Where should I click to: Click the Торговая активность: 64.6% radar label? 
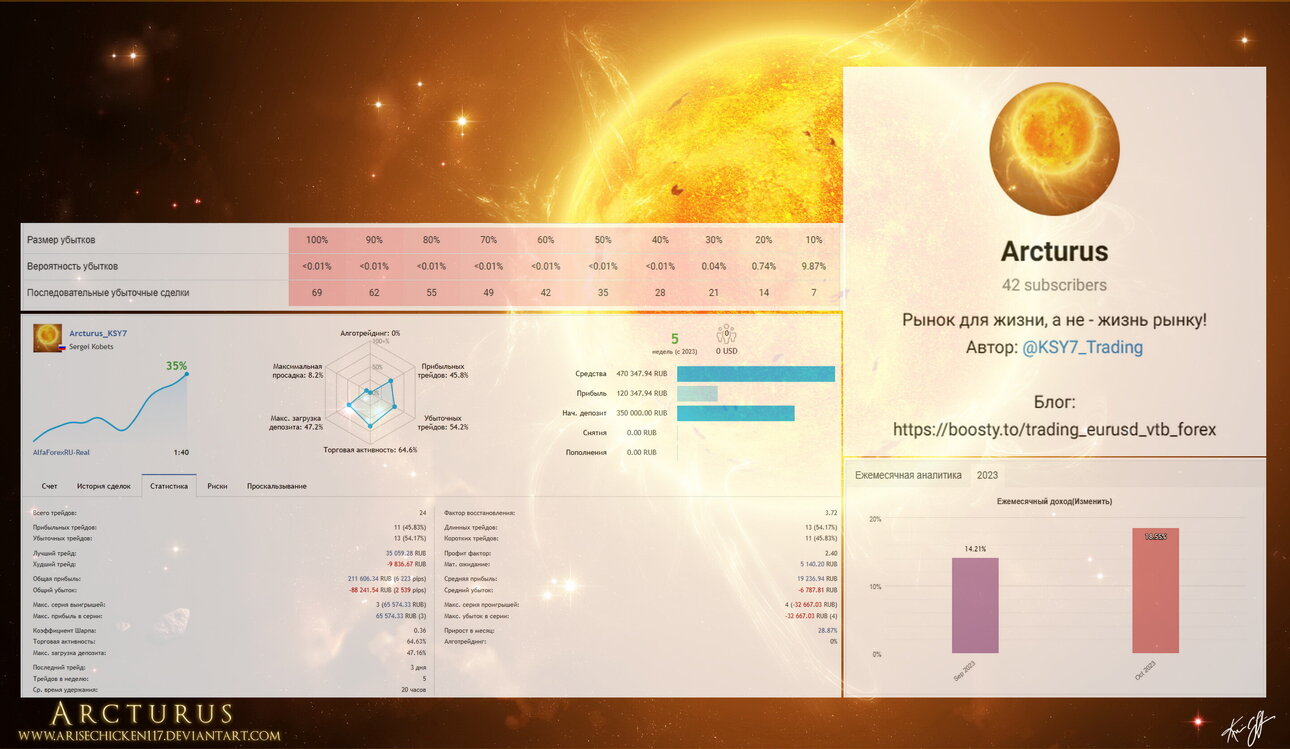370,450
